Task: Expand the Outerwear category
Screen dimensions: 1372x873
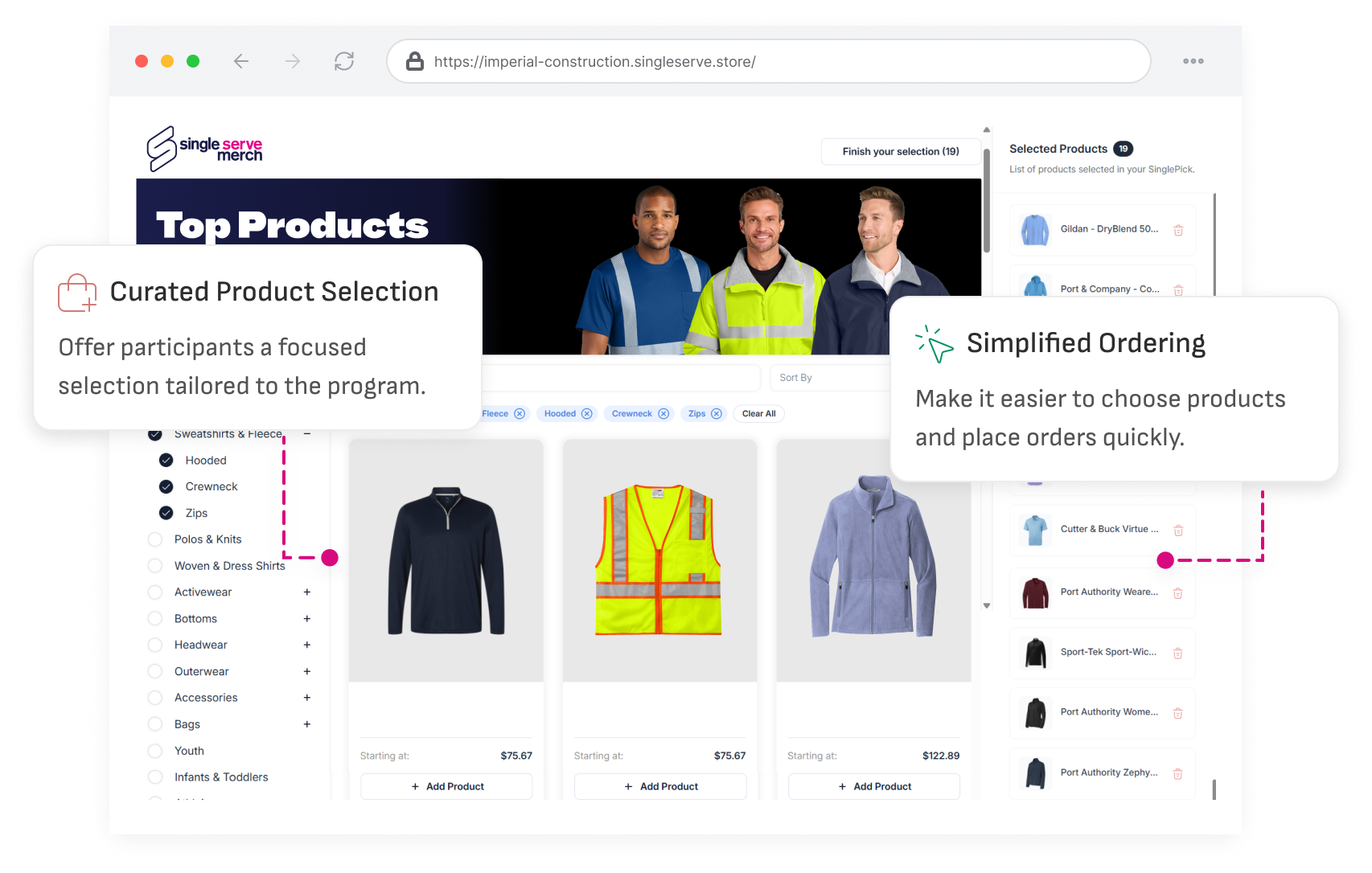Action: point(307,671)
